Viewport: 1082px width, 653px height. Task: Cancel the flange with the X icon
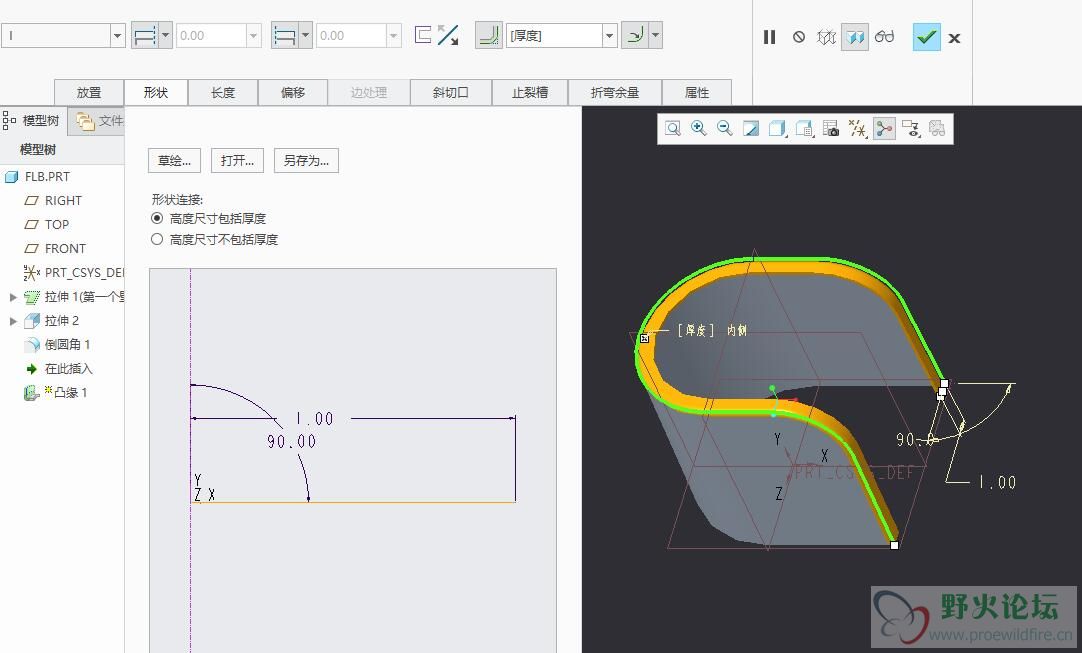[954, 39]
